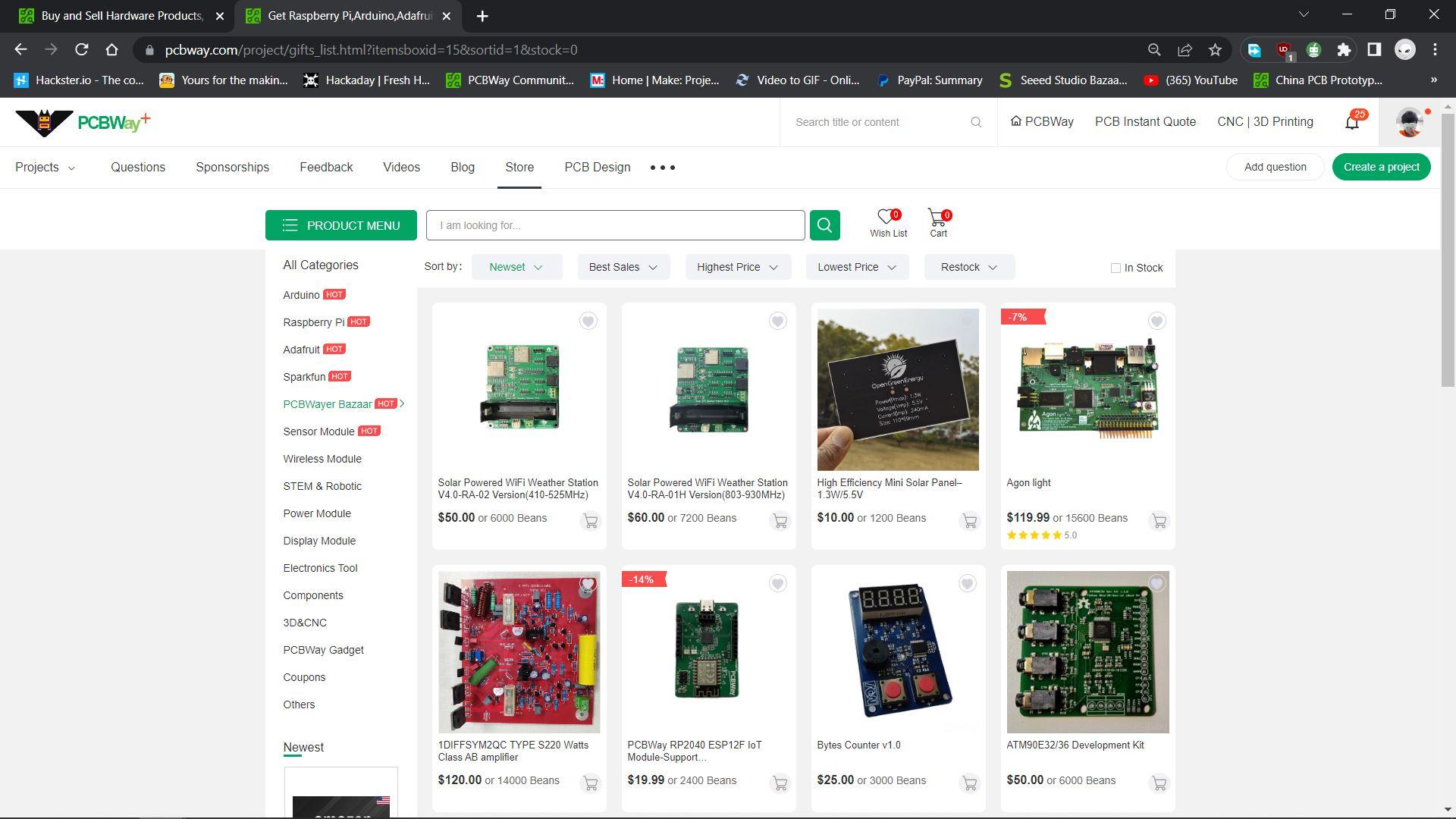
Task: Click the 'I am looking for' search field
Action: pyautogui.click(x=615, y=225)
